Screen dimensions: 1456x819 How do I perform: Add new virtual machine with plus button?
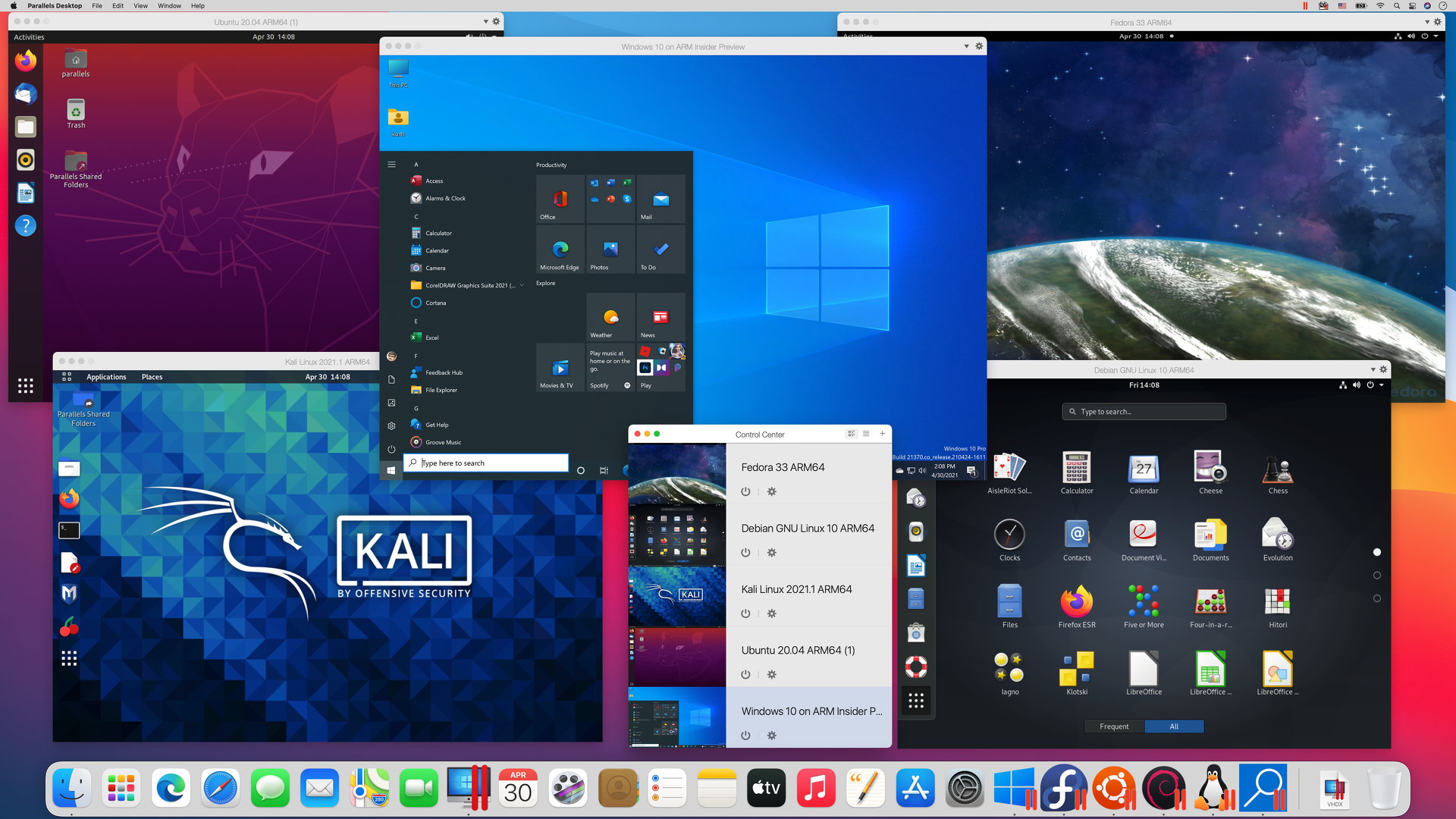(x=882, y=434)
